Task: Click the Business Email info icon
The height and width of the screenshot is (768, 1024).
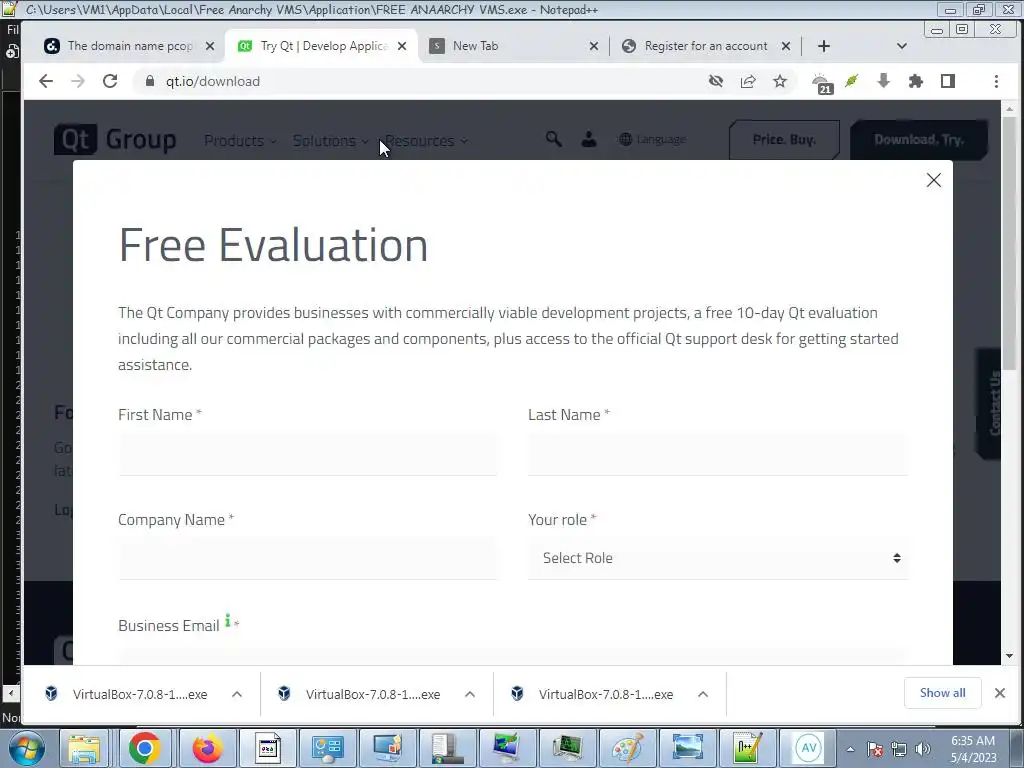Action: coord(228,620)
